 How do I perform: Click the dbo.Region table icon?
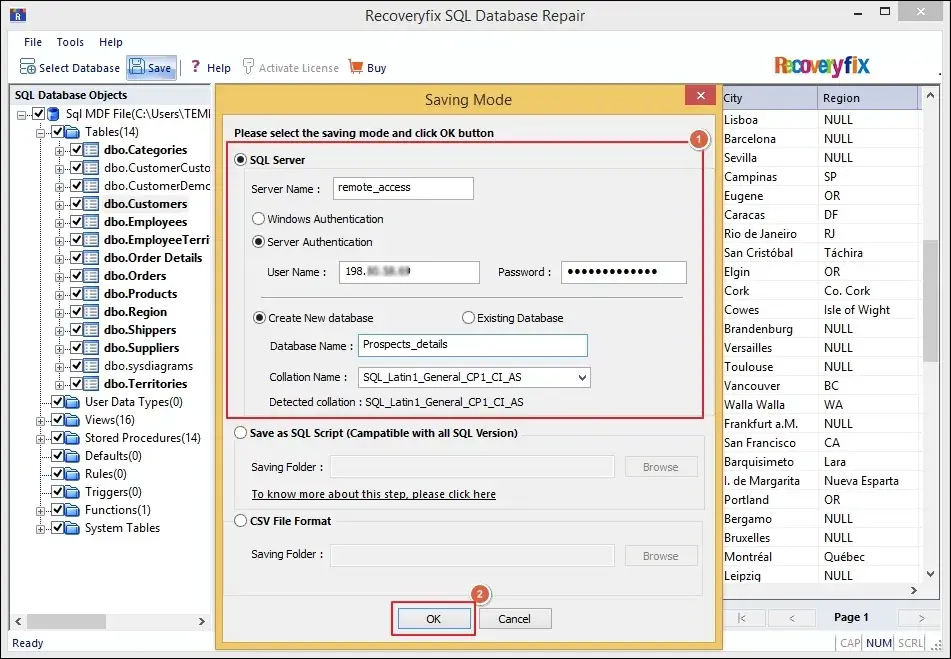(91, 312)
